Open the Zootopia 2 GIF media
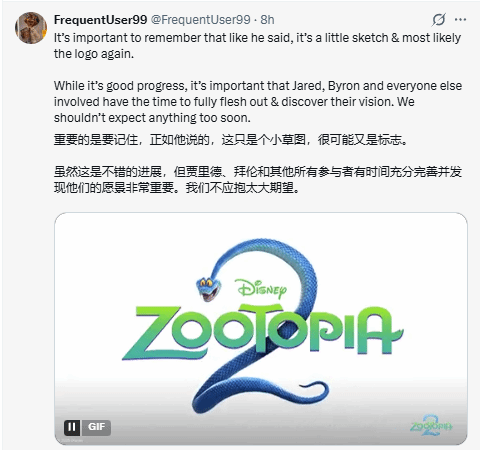The width and height of the screenshot is (480, 450). click(261, 328)
